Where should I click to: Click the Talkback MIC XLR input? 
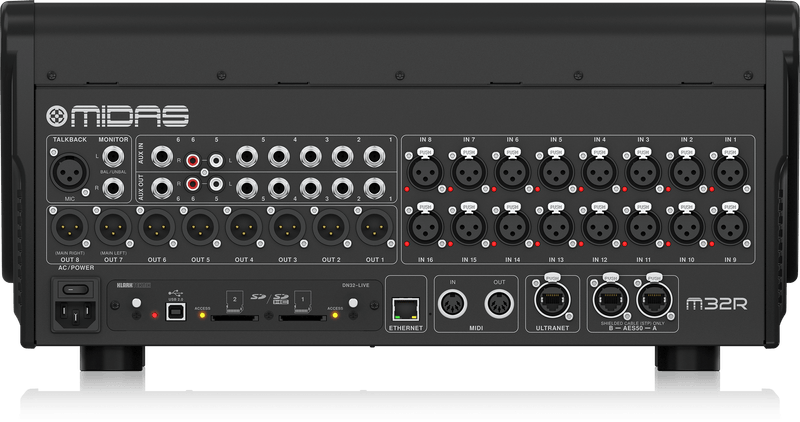click(x=70, y=168)
